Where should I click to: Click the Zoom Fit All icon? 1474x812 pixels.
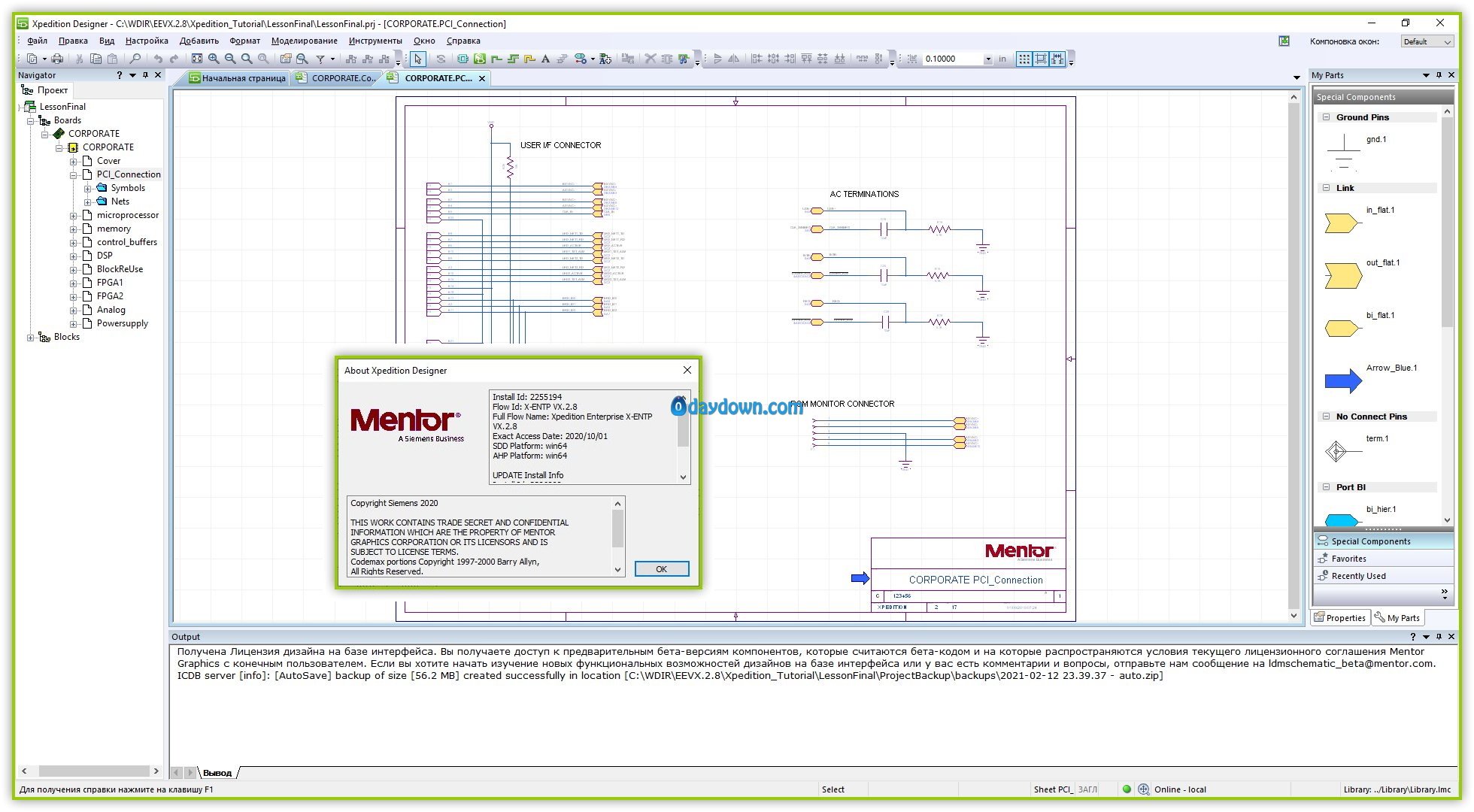(197, 59)
